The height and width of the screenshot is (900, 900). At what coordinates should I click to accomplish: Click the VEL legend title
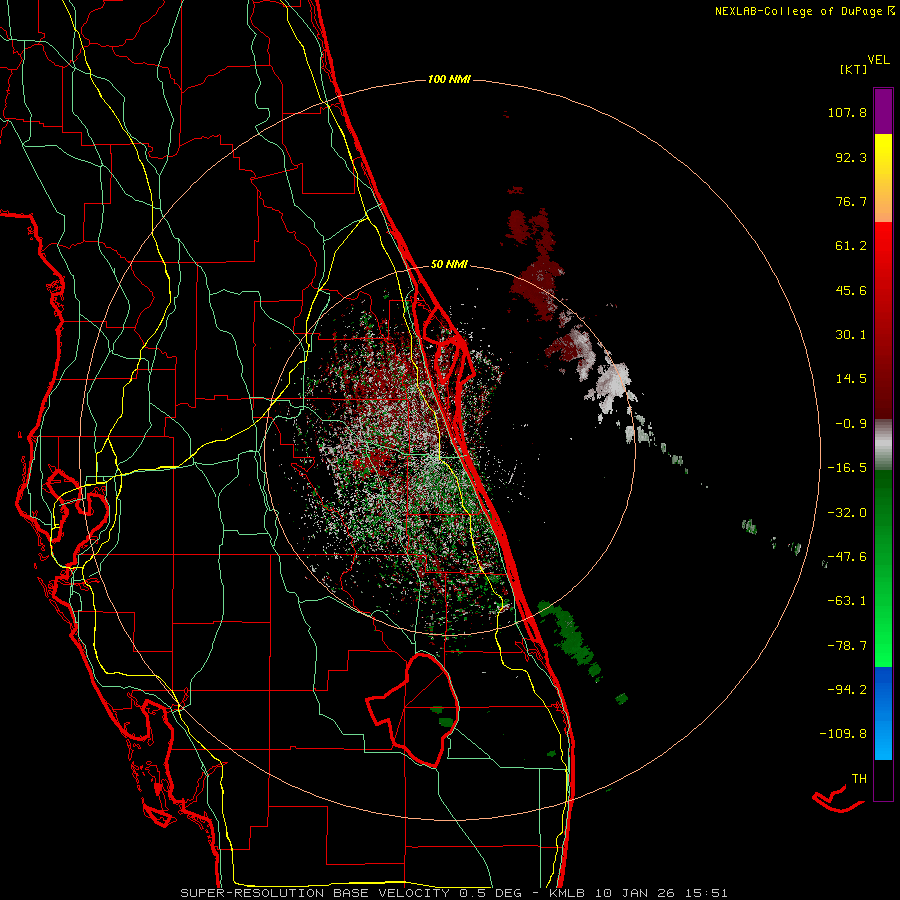tap(878, 59)
